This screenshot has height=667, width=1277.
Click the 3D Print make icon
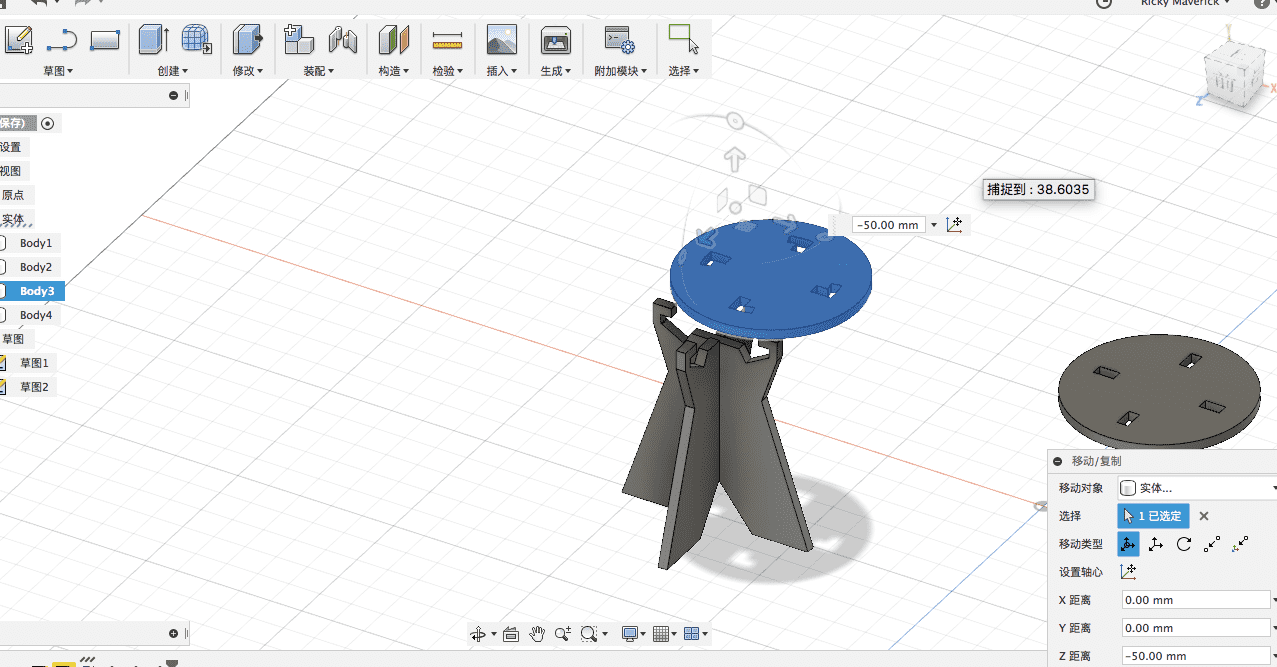tap(555, 40)
